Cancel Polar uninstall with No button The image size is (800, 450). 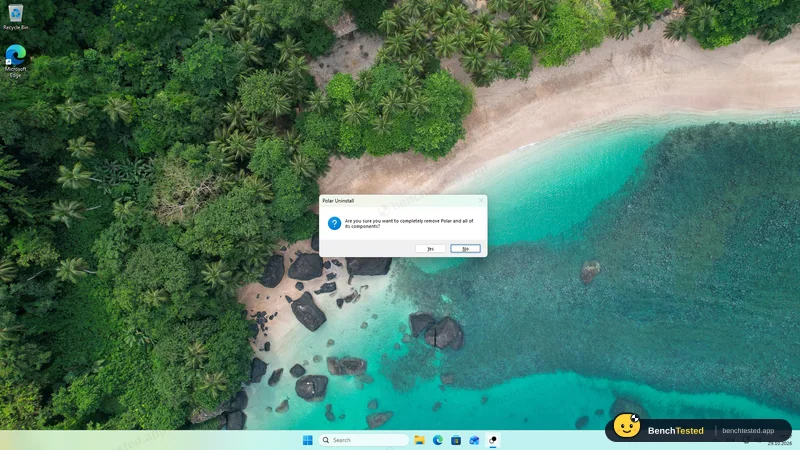[x=465, y=248]
